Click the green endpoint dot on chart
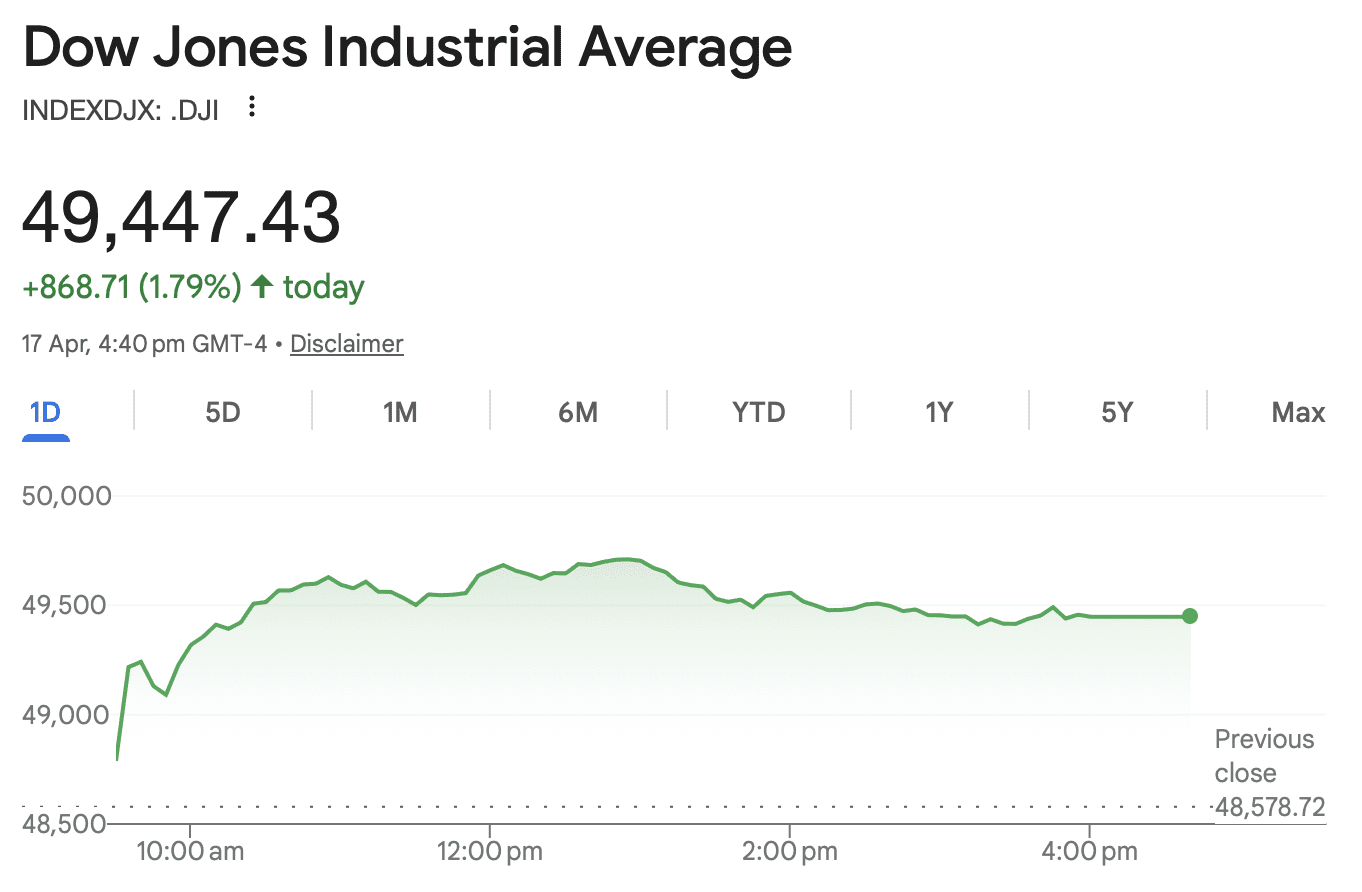The image size is (1362, 892). click(x=1189, y=616)
